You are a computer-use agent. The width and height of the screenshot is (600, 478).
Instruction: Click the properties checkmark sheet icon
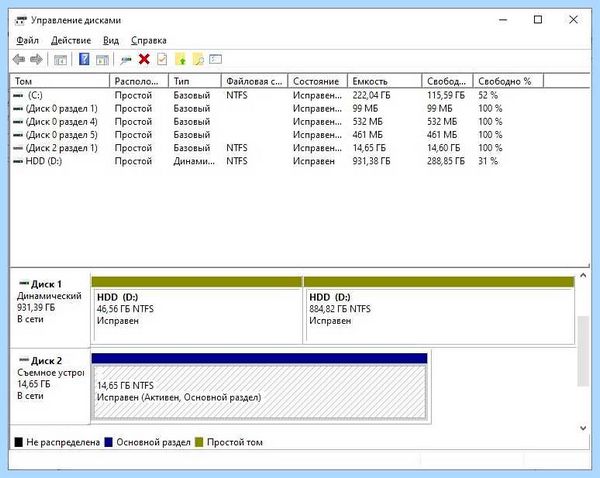162,59
